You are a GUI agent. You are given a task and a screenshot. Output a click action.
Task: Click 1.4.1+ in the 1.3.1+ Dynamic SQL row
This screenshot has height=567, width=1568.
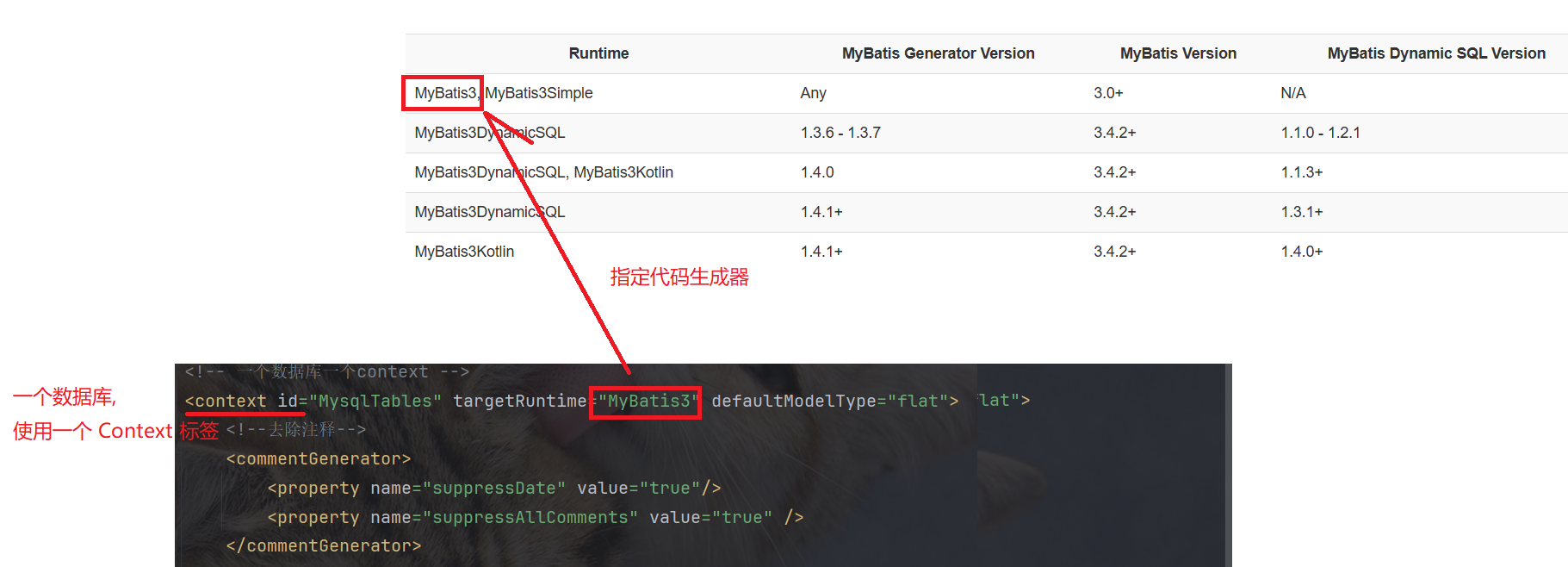coord(821,212)
